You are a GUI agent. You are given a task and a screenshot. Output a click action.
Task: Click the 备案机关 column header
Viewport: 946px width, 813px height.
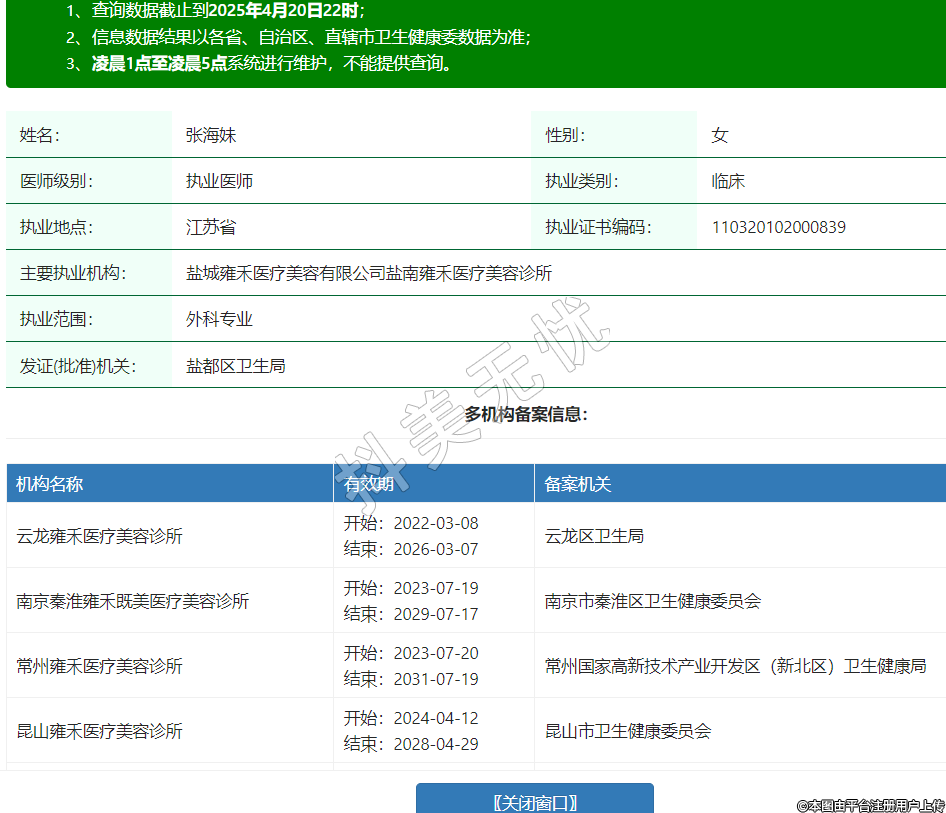(x=578, y=484)
